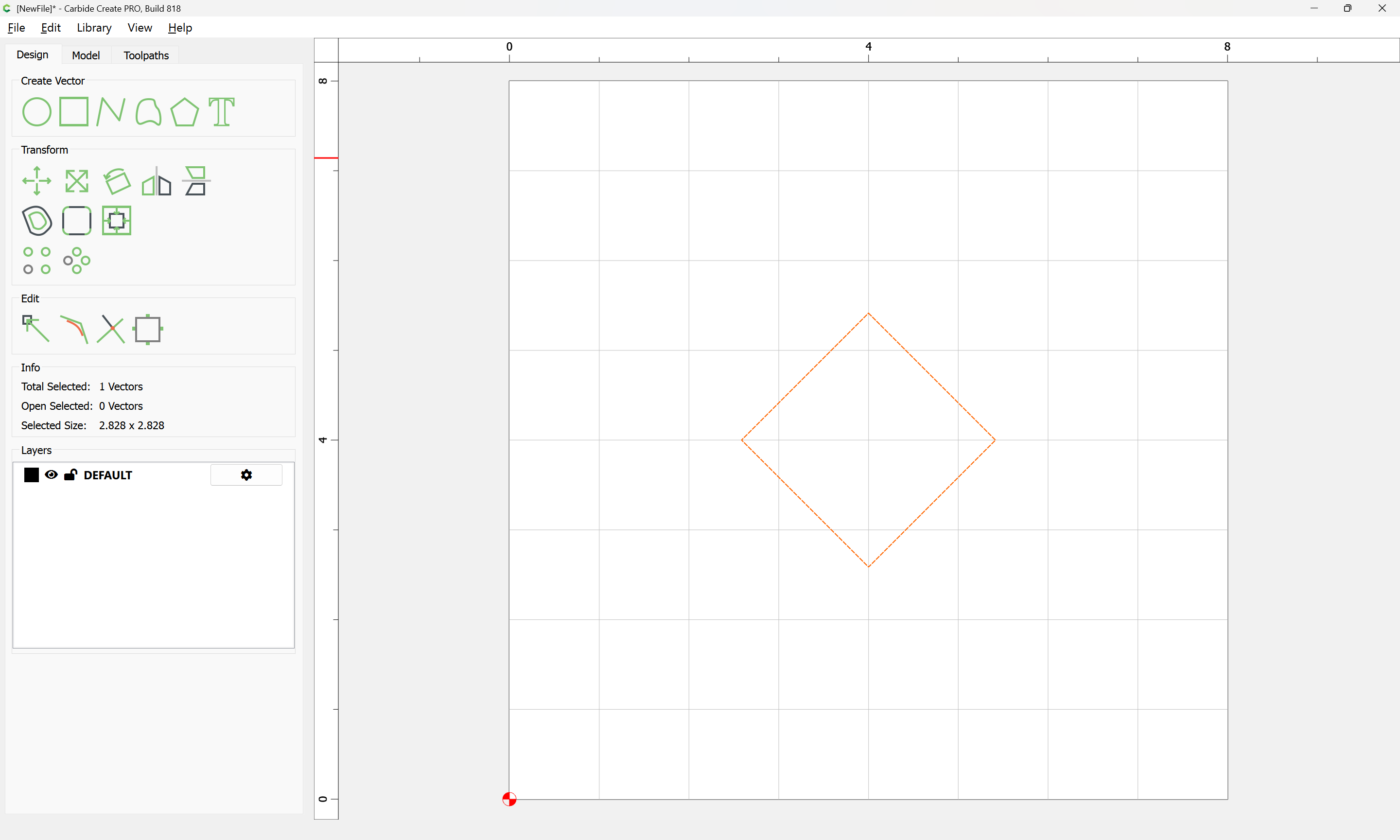
Task: Open the Offset Vector tool
Action: point(37,221)
